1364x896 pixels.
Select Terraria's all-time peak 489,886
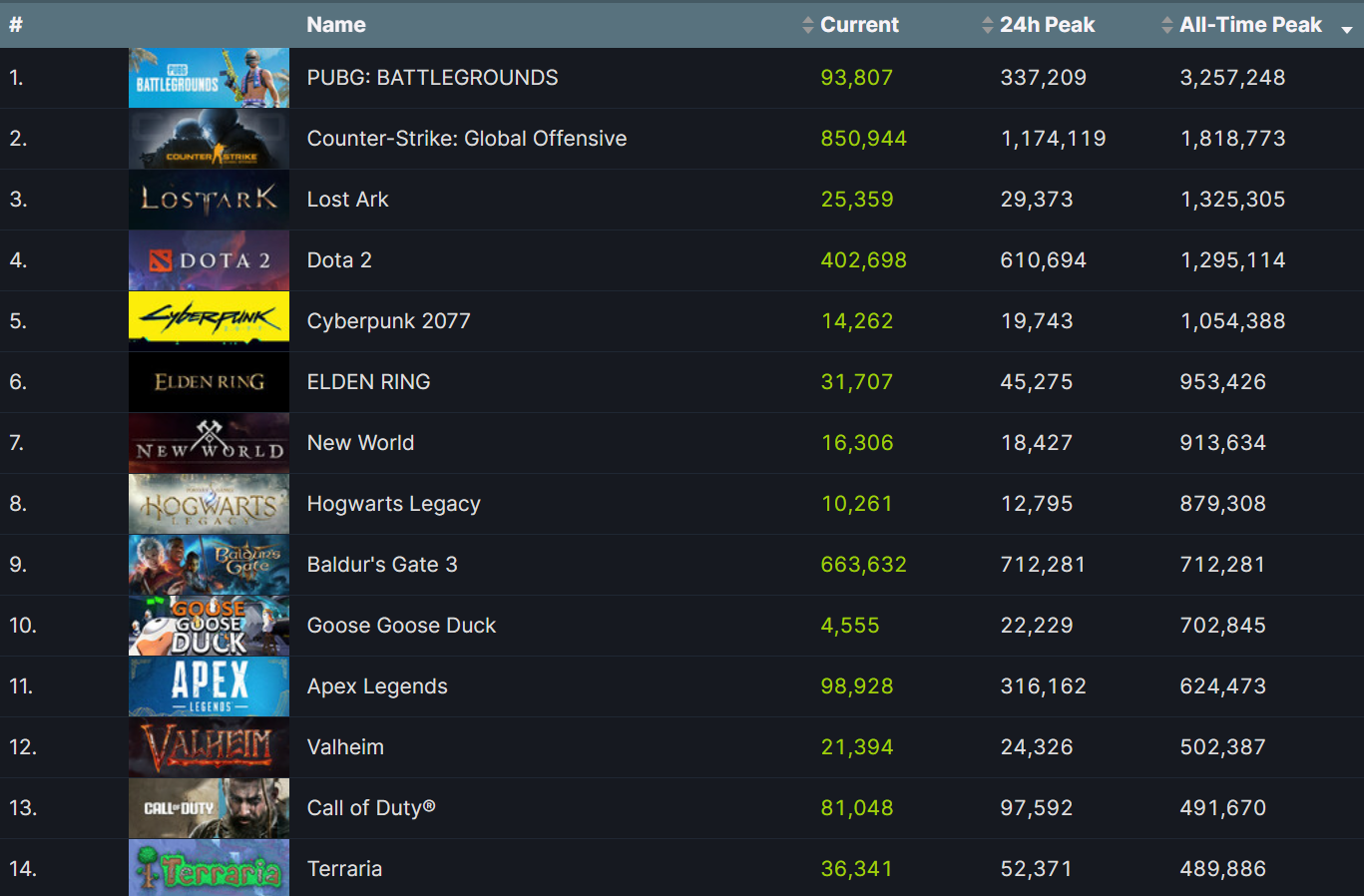tap(1222, 869)
